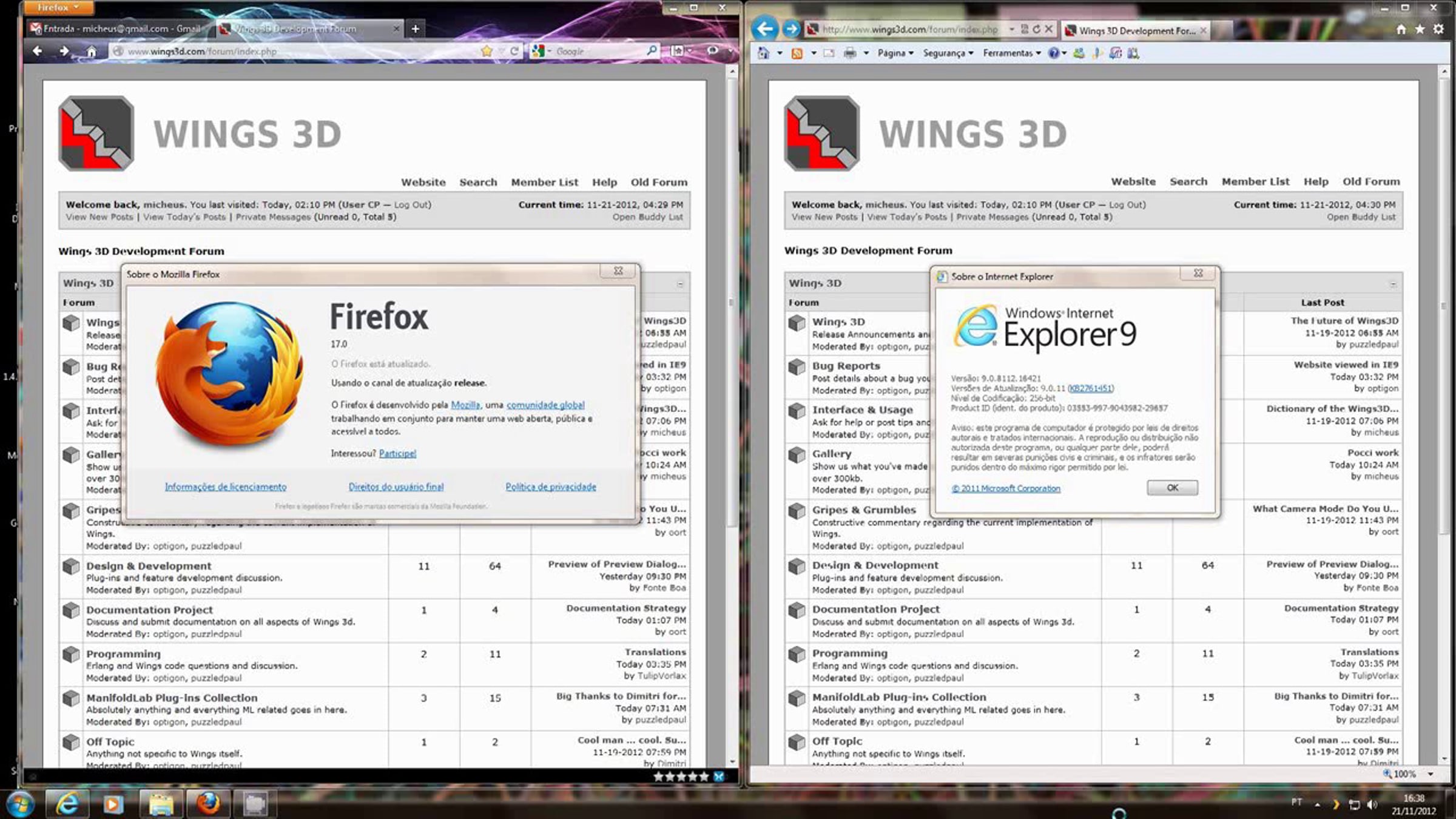This screenshot has height=819, width=1456.
Task: Reload the page in Firefox
Action: click(x=514, y=51)
